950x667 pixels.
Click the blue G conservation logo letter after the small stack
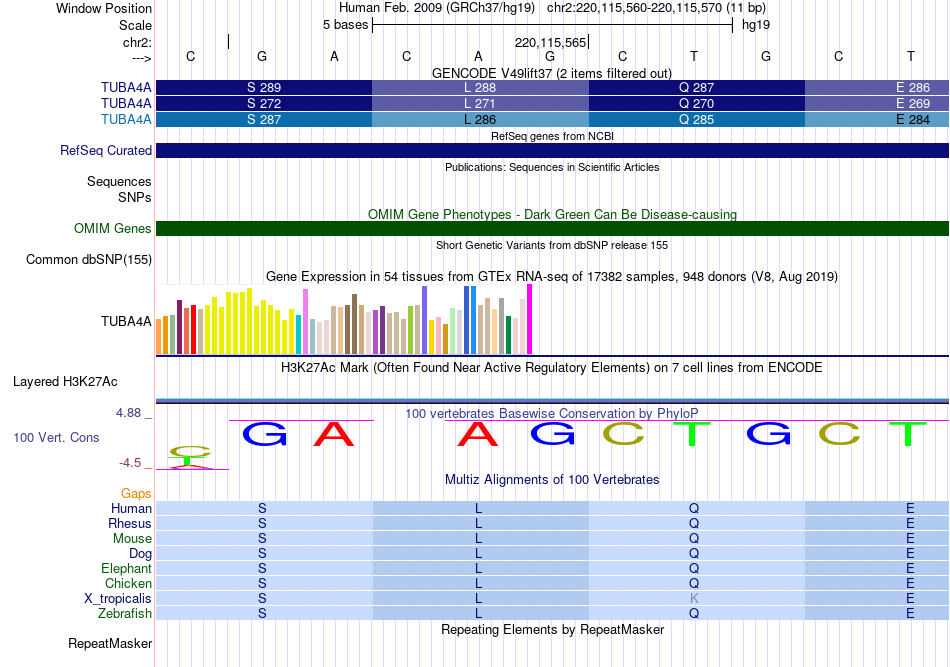[x=264, y=434]
